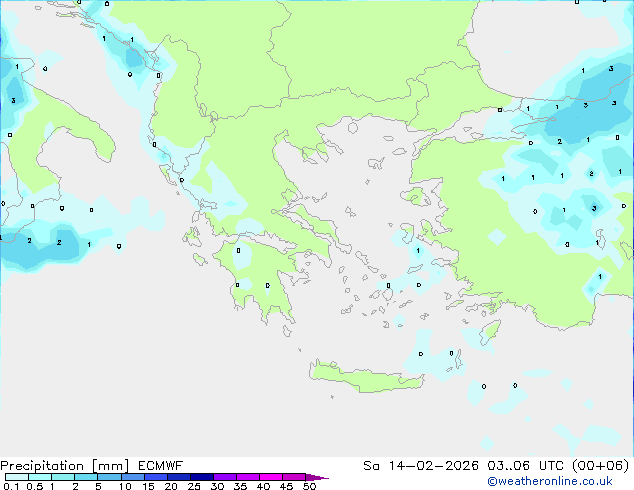Screen dimensions: 634x490
Task: Click the '30' legend scale label
Action: 217,486
